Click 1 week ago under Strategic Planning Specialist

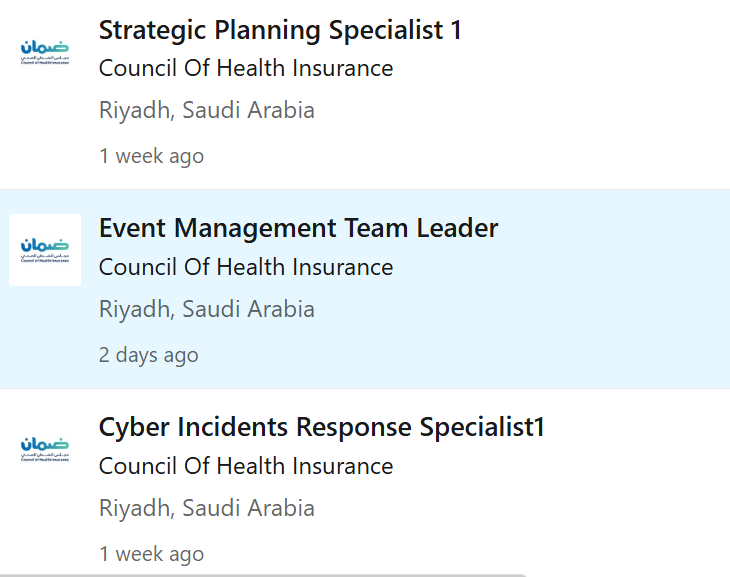[x=151, y=156]
